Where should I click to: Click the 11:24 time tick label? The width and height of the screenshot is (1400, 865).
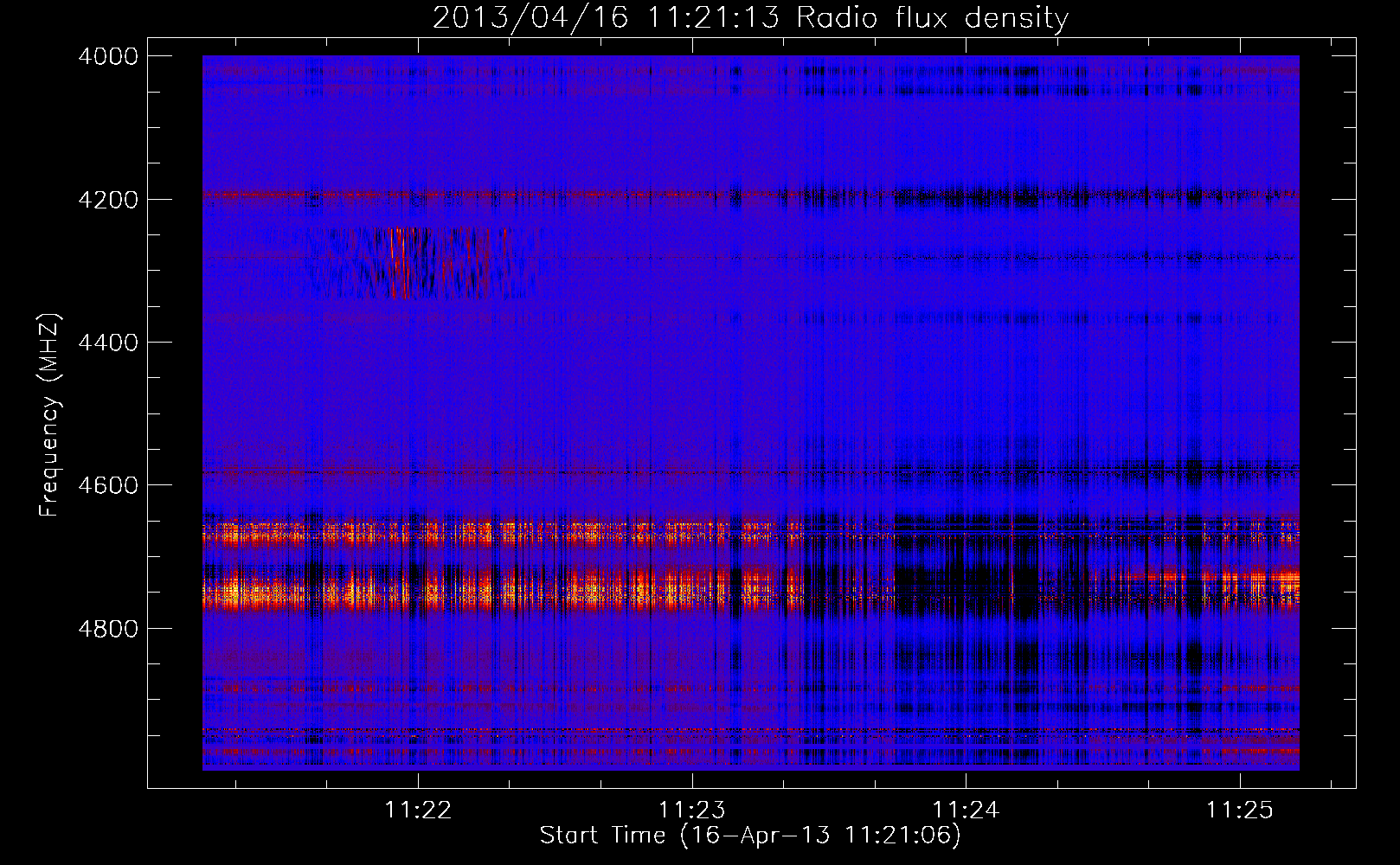(966, 811)
